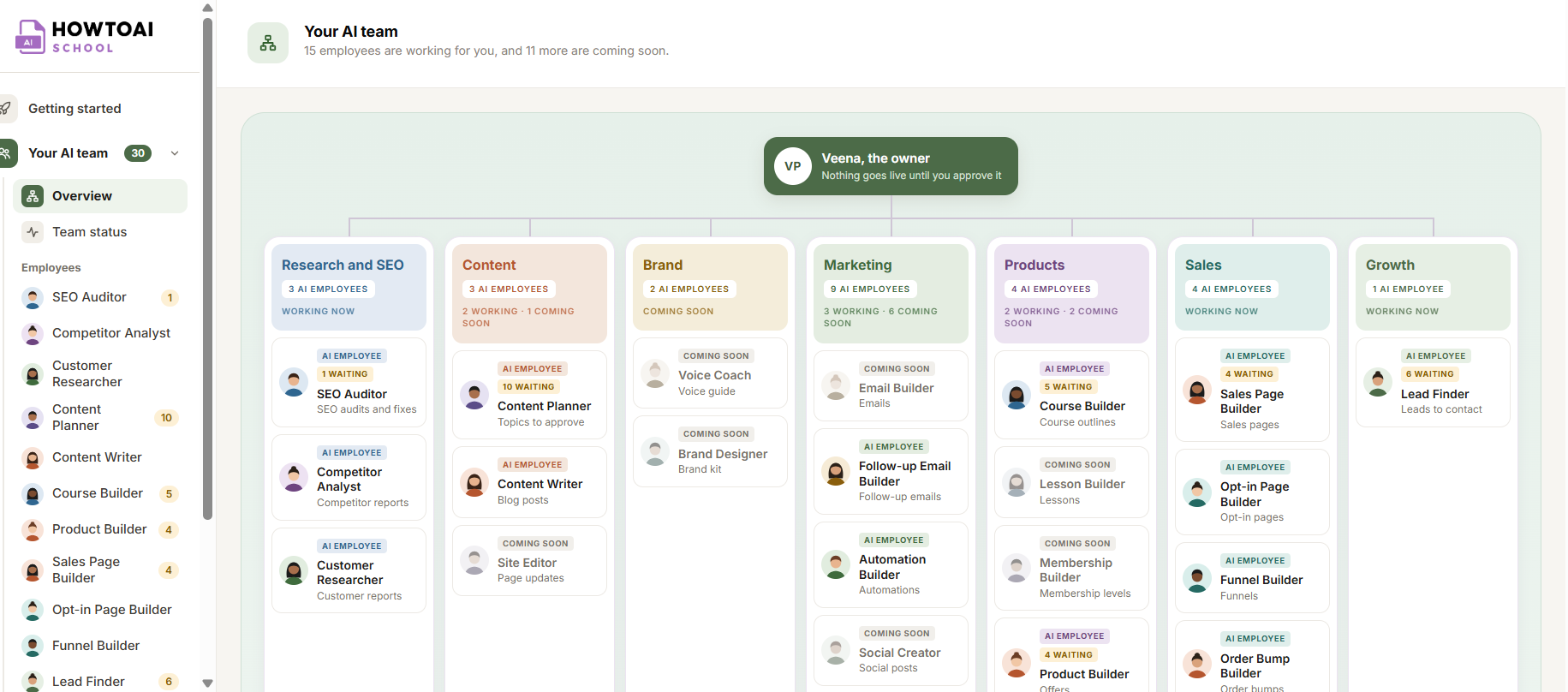Click the Overview org-chart icon in sidebar
The width and height of the screenshot is (1568, 692).
click(x=32, y=196)
